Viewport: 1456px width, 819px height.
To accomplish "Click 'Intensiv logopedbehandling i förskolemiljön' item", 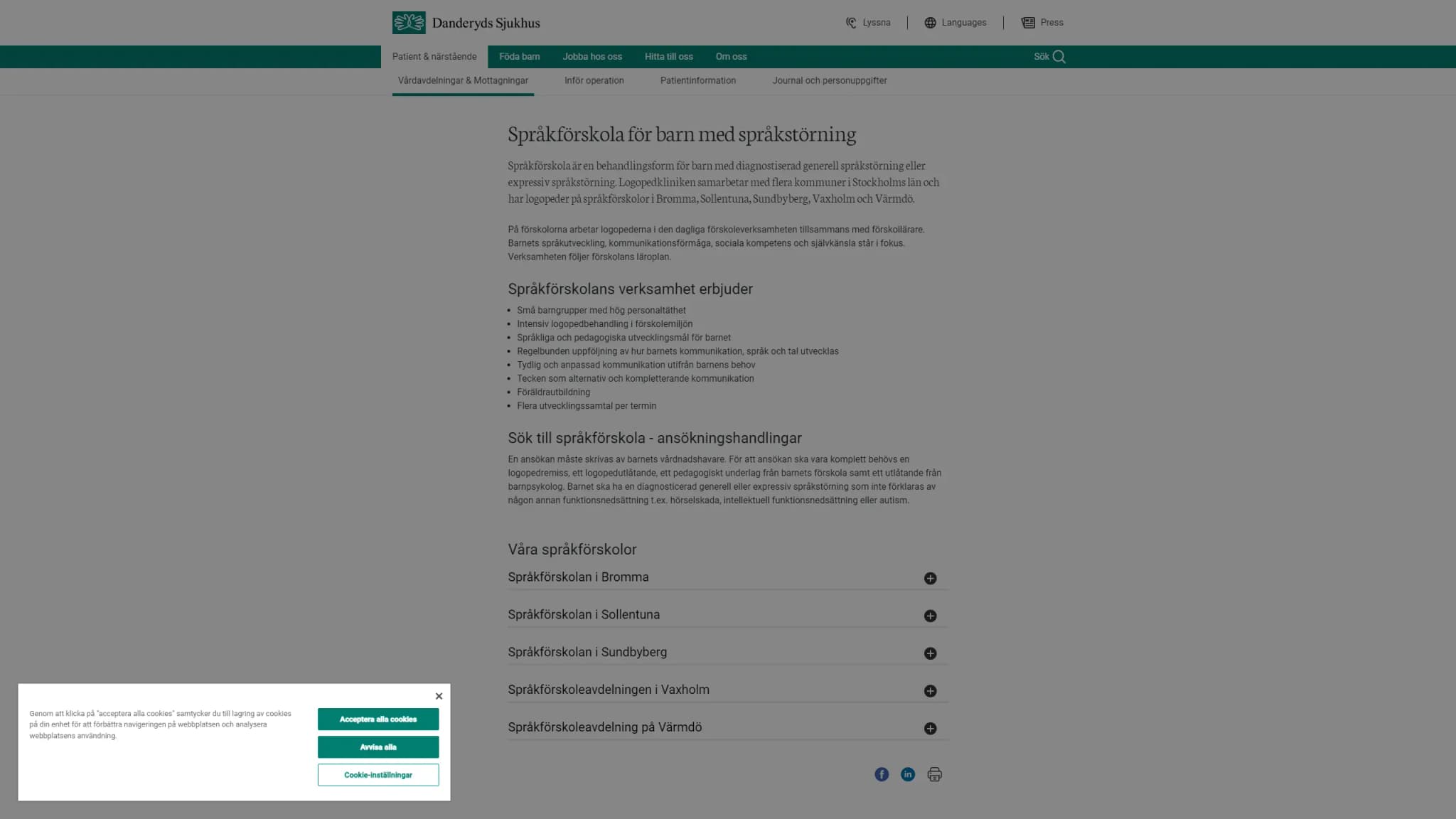I will (x=605, y=324).
